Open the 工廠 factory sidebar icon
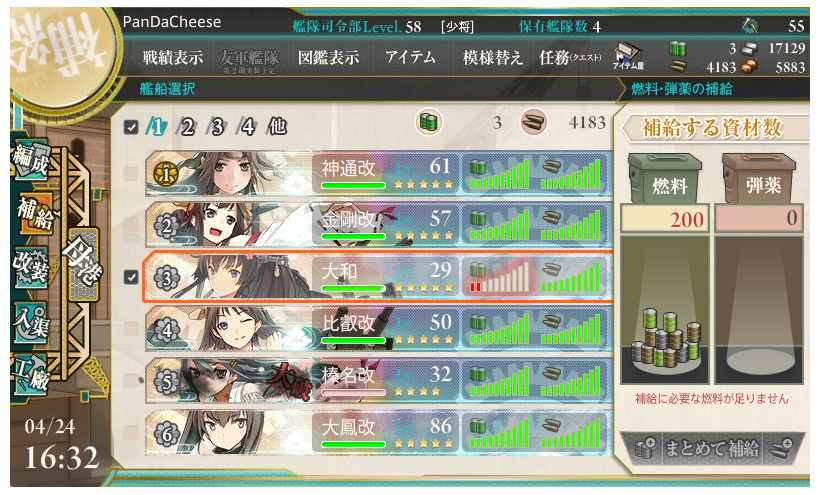The height and width of the screenshot is (495, 819). pyautogui.click(x=31, y=374)
